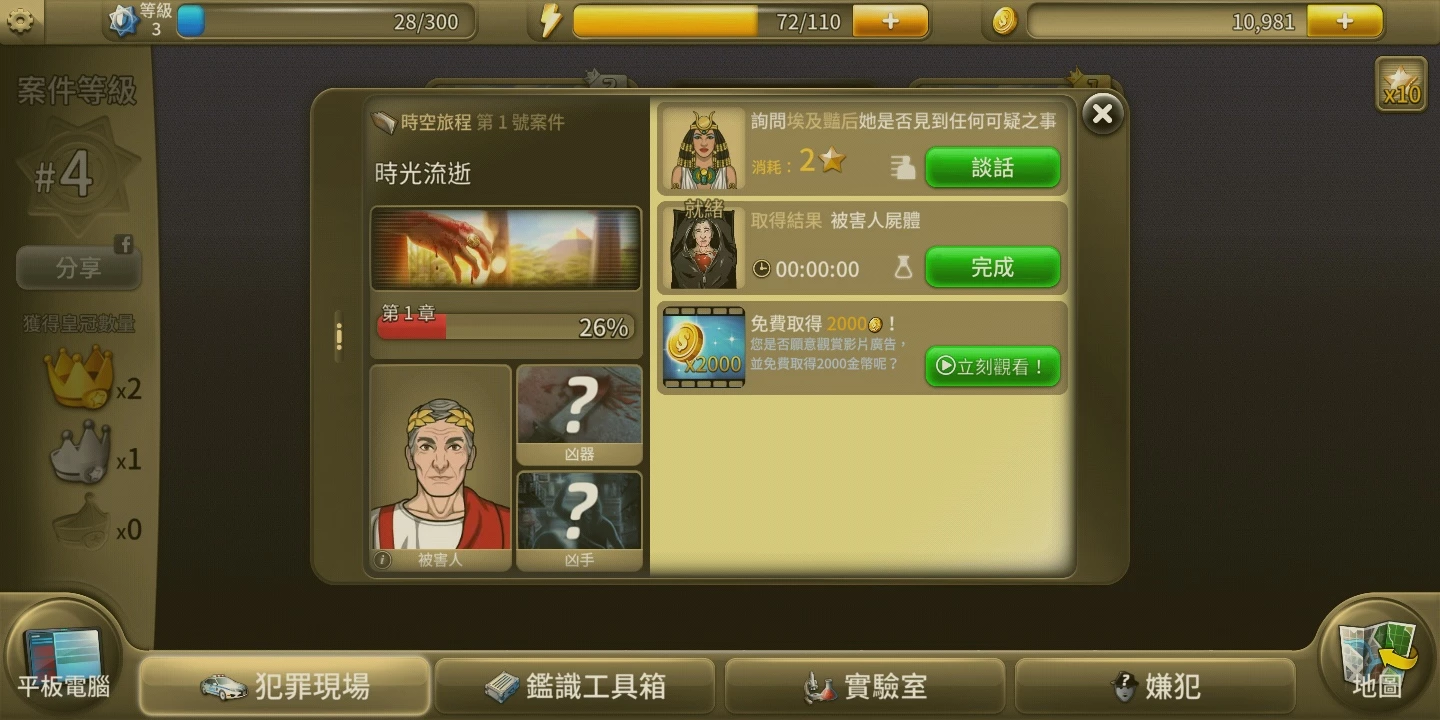Expand the side handle on case panel

(x=339, y=336)
